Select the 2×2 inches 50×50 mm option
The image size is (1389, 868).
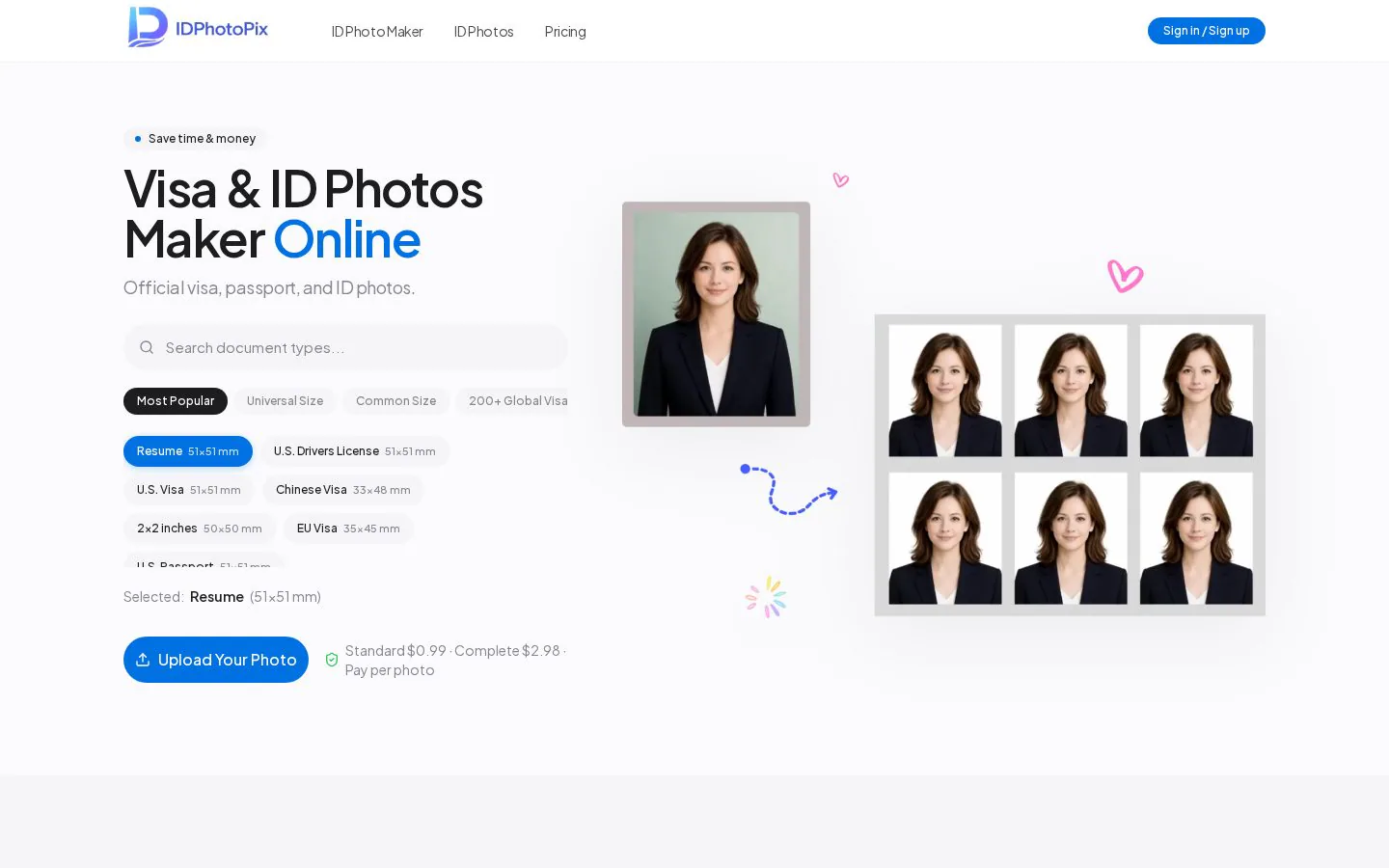200,529
